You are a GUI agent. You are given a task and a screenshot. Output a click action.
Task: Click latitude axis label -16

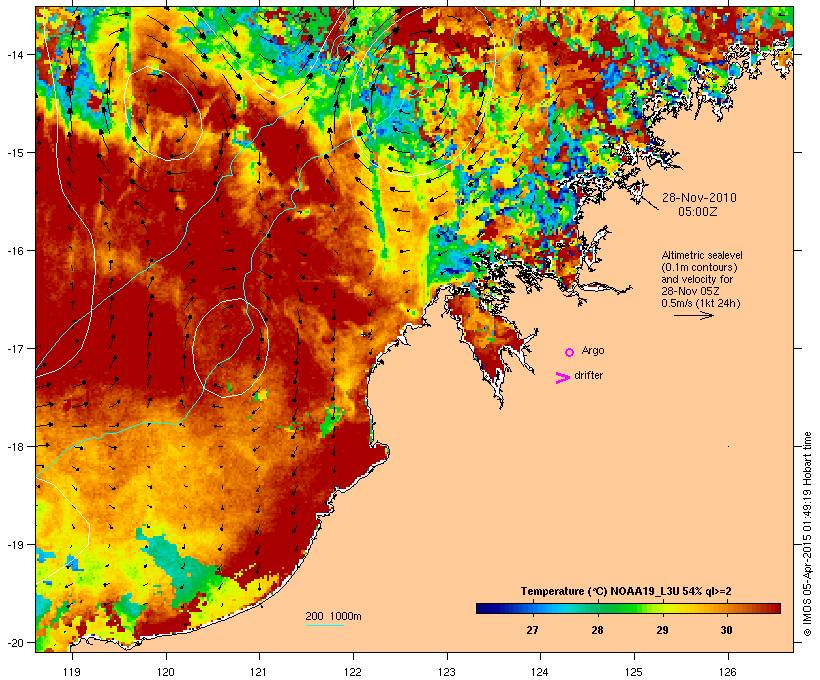[14, 251]
